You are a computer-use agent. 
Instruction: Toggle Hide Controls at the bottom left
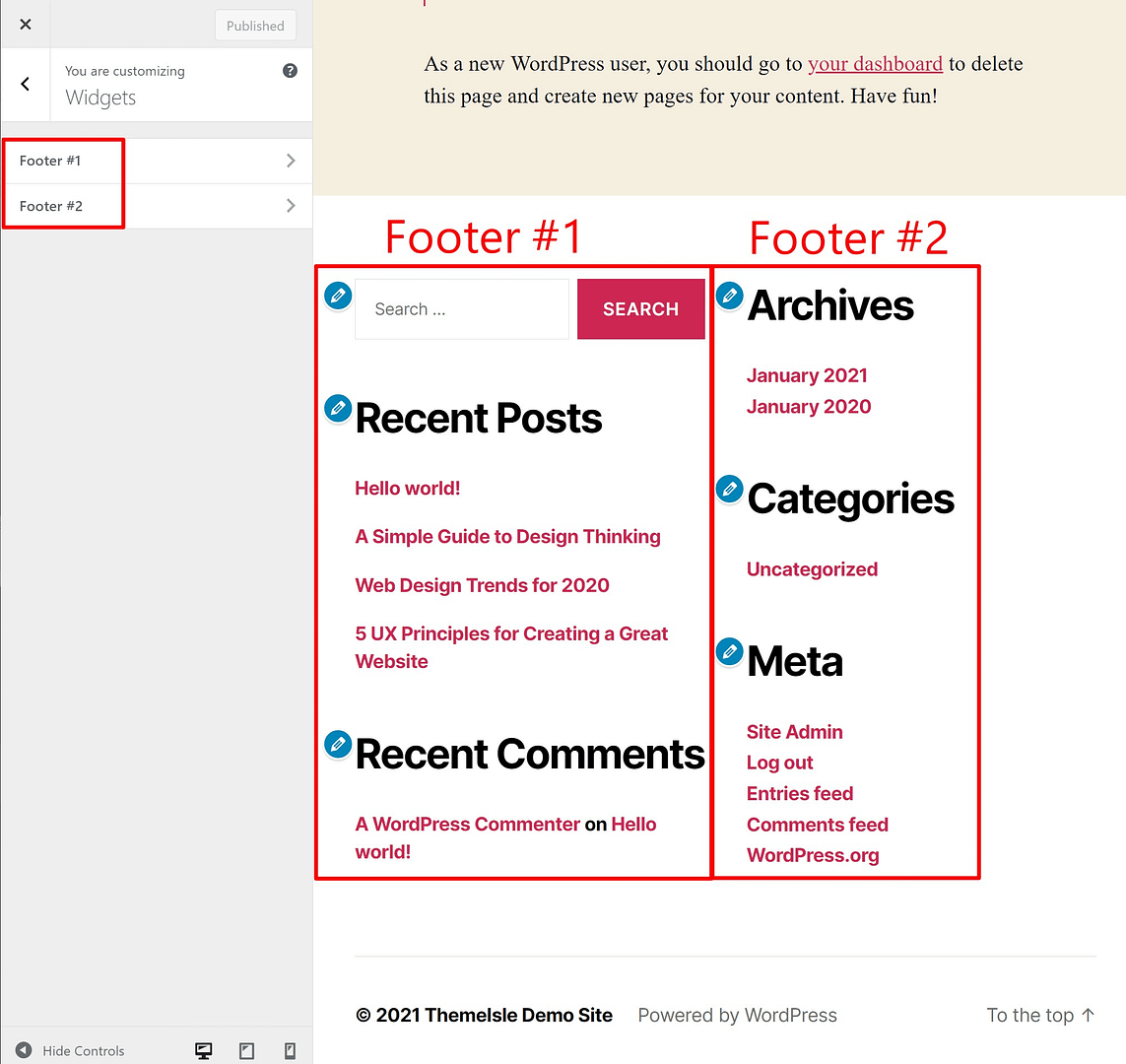pos(74,1050)
